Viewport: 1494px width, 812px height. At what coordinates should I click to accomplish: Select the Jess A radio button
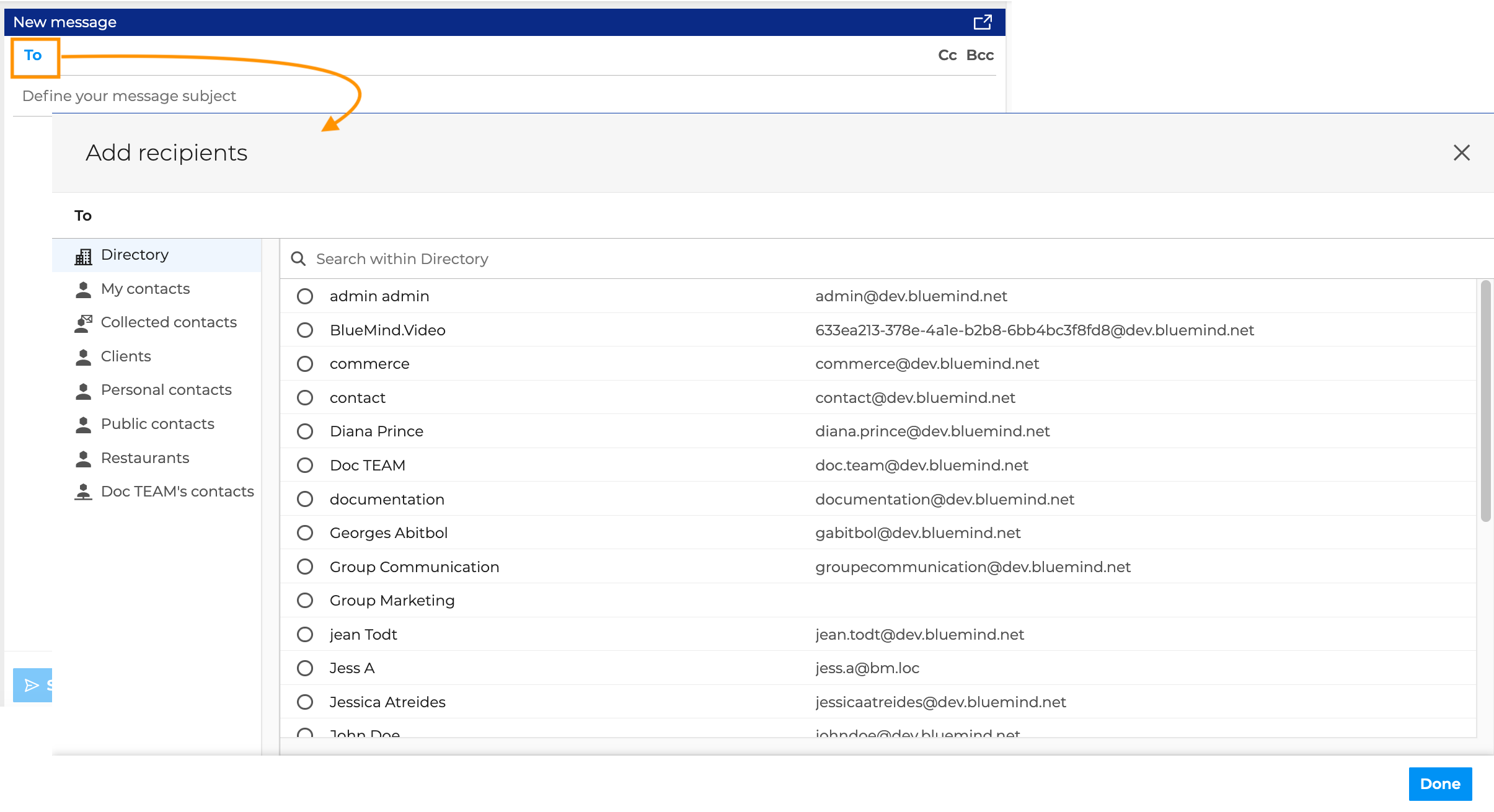305,668
